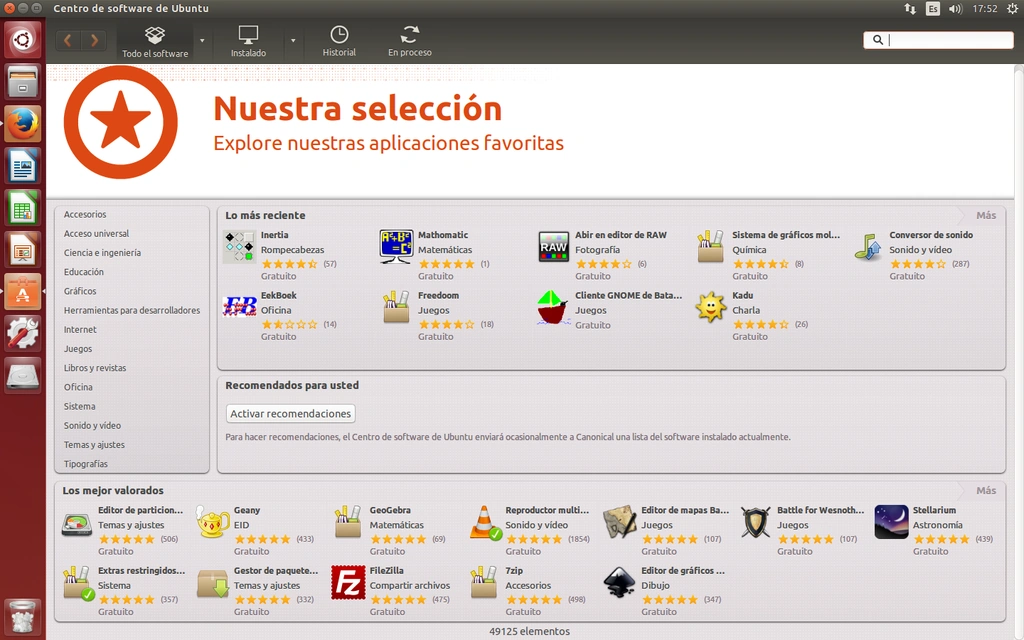Screen dimensions: 1024x640
Task: Open the Tipografías category
Action: [x=86, y=464]
